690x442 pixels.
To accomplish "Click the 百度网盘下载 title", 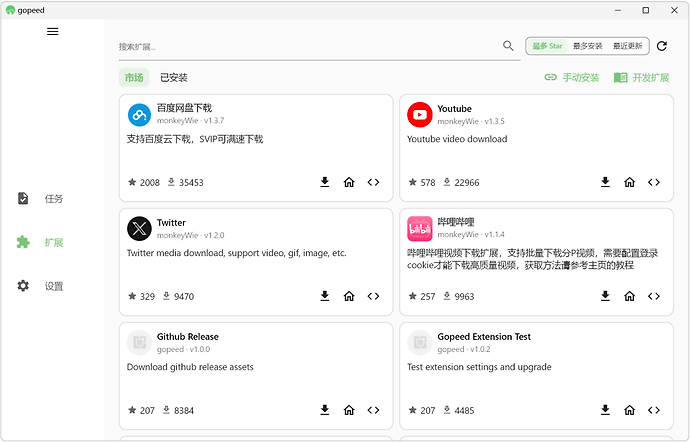I will tap(184, 108).
